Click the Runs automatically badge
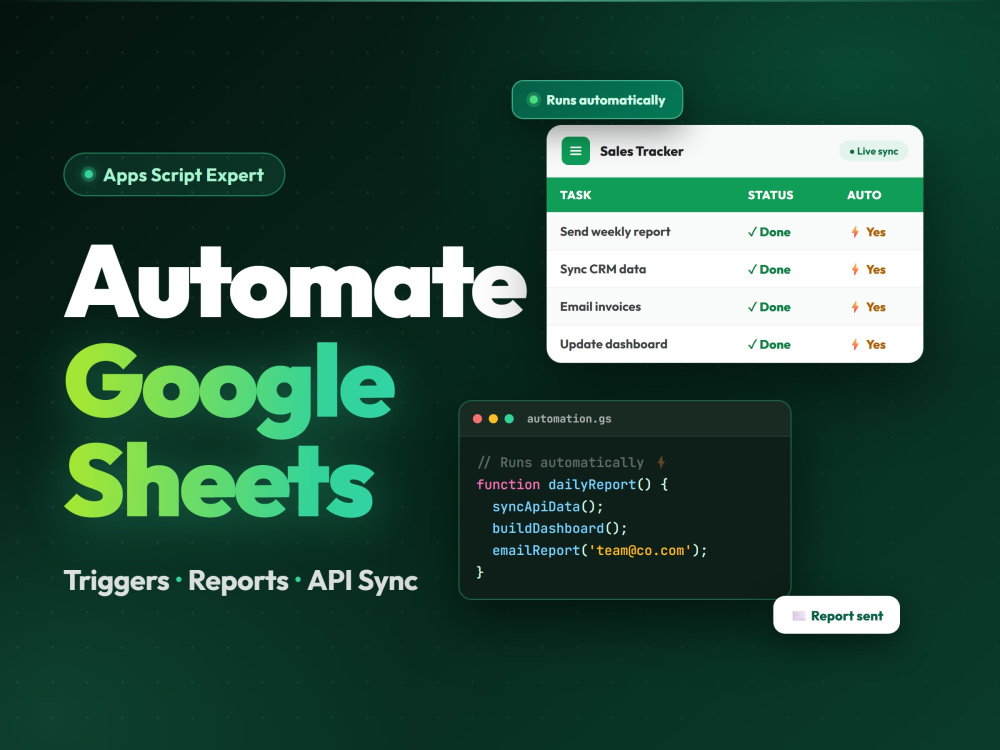 click(x=597, y=99)
